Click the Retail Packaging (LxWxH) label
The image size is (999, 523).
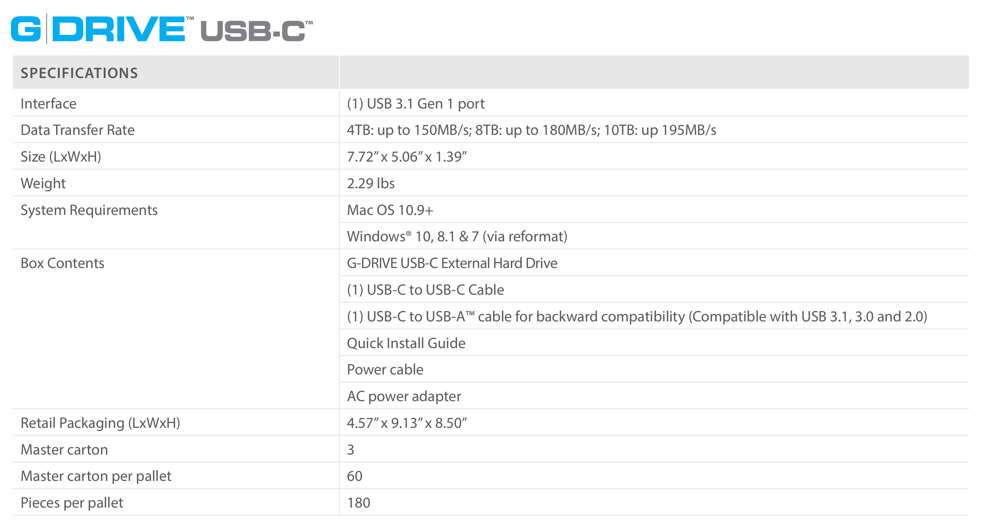[100, 423]
